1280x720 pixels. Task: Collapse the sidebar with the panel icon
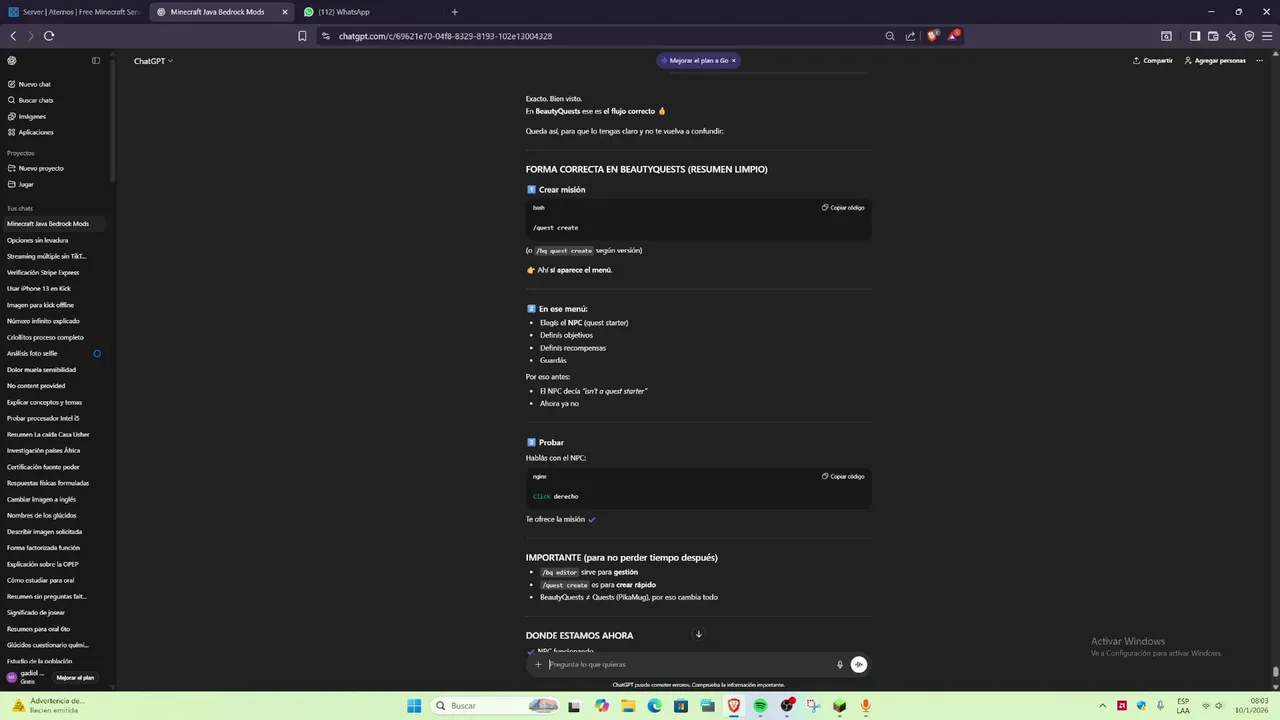point(96,60)
